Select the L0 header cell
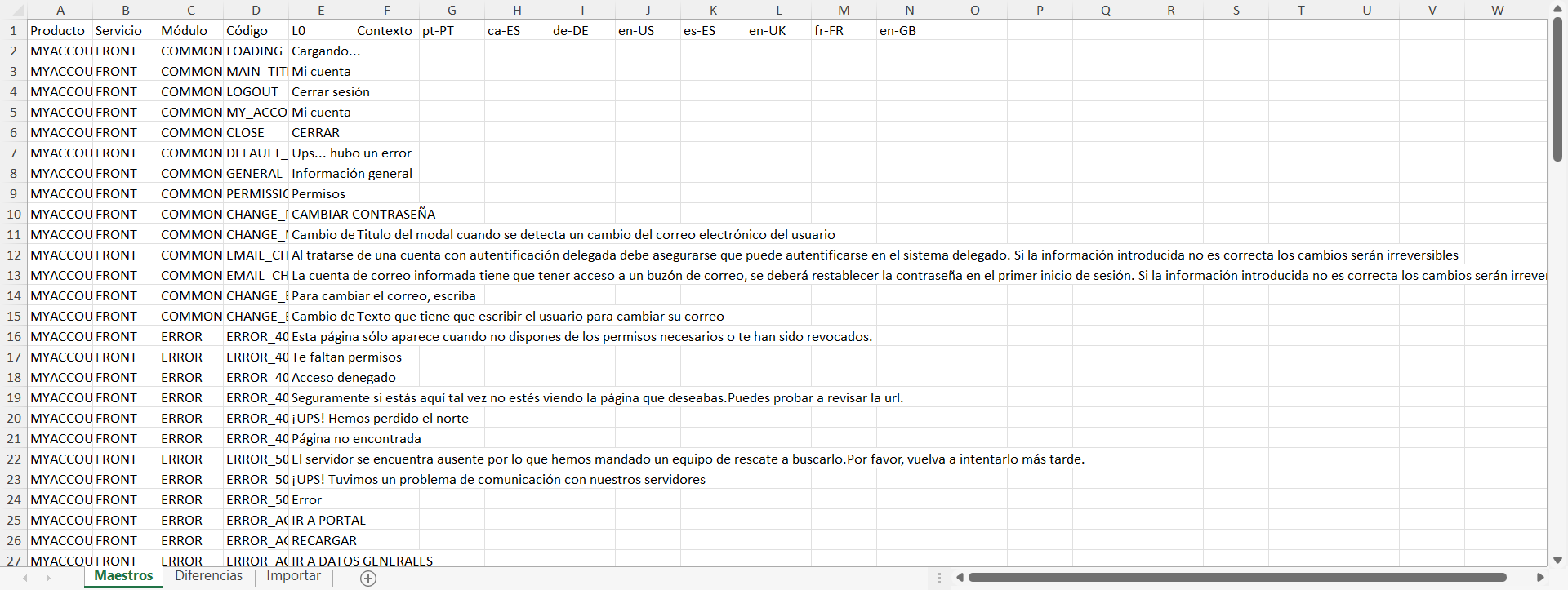The height and width of the screenshot is (590, 1568). click(x=322, y=30)
